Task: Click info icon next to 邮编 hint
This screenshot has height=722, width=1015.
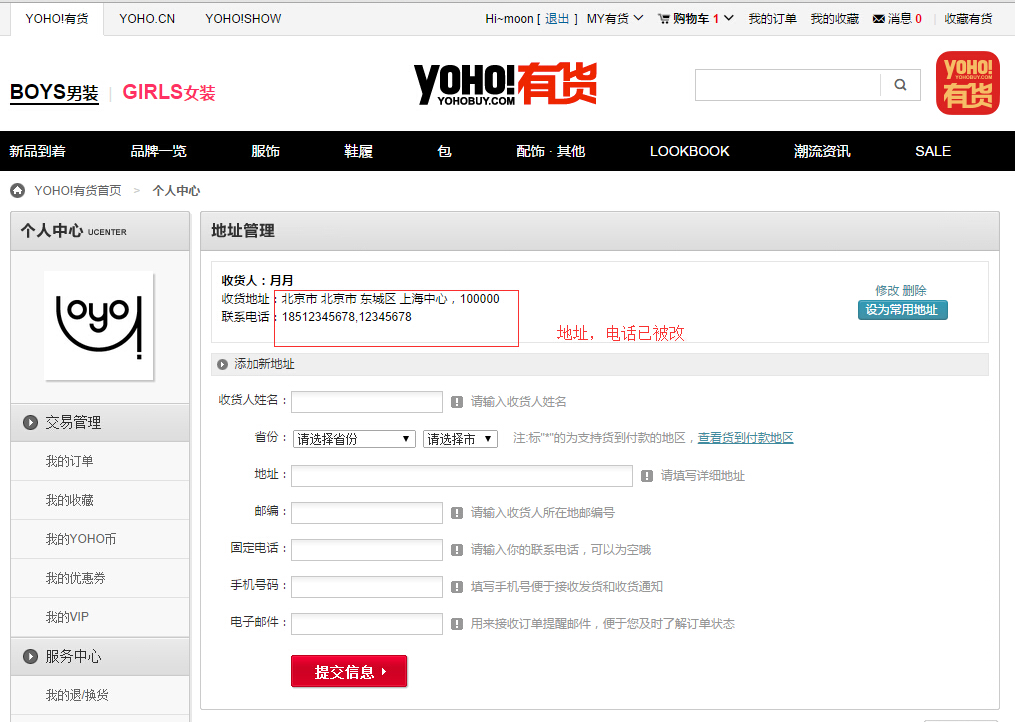Action: point(457,513)
